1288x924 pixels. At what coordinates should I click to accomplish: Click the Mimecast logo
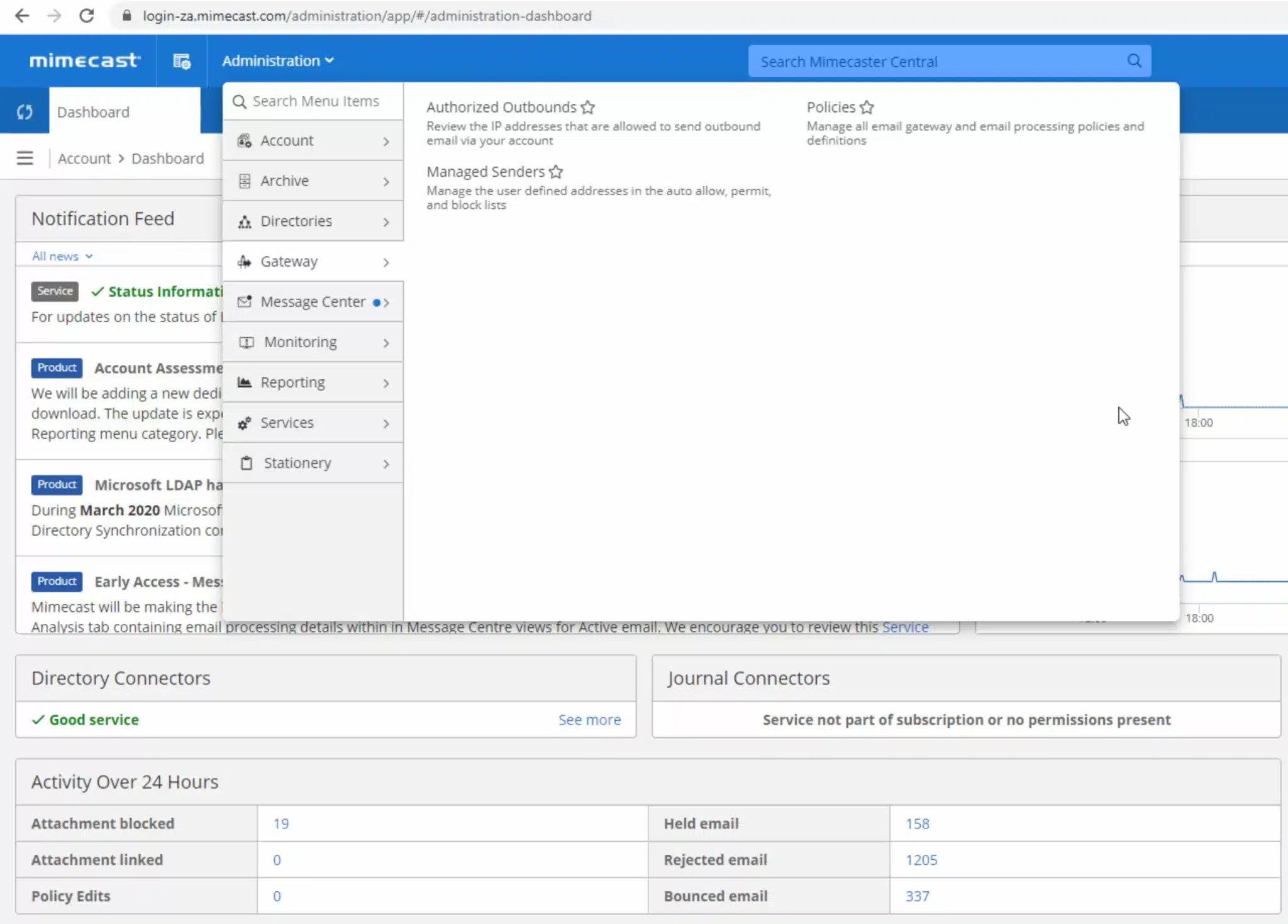pyautogui.click(x=85, y=60)
